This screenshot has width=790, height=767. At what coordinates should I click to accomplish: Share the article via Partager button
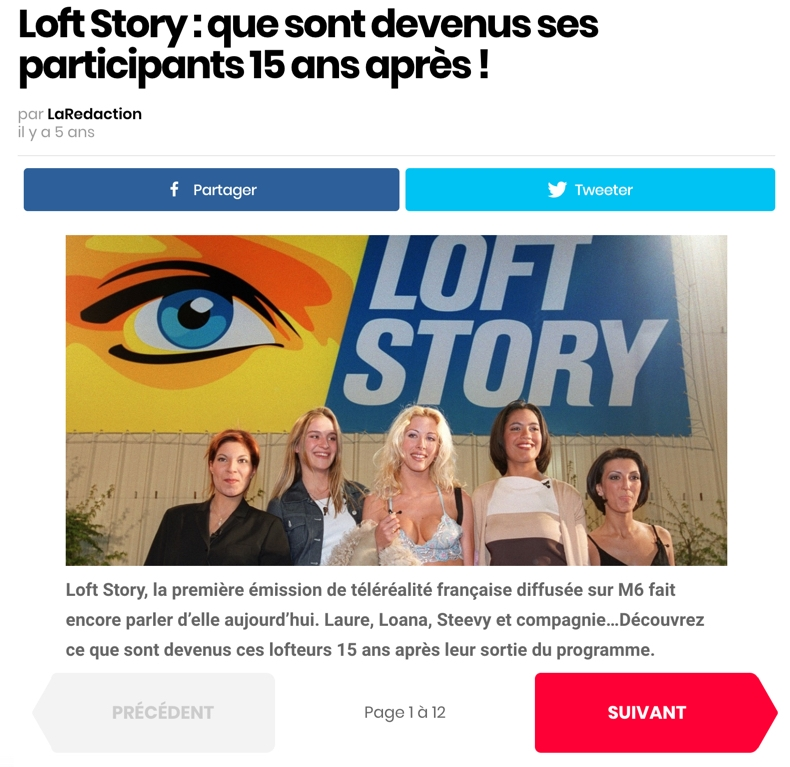211,189
